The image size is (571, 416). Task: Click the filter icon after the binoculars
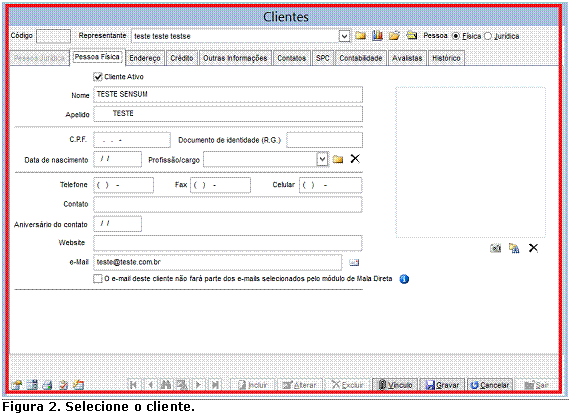point(182,385)
